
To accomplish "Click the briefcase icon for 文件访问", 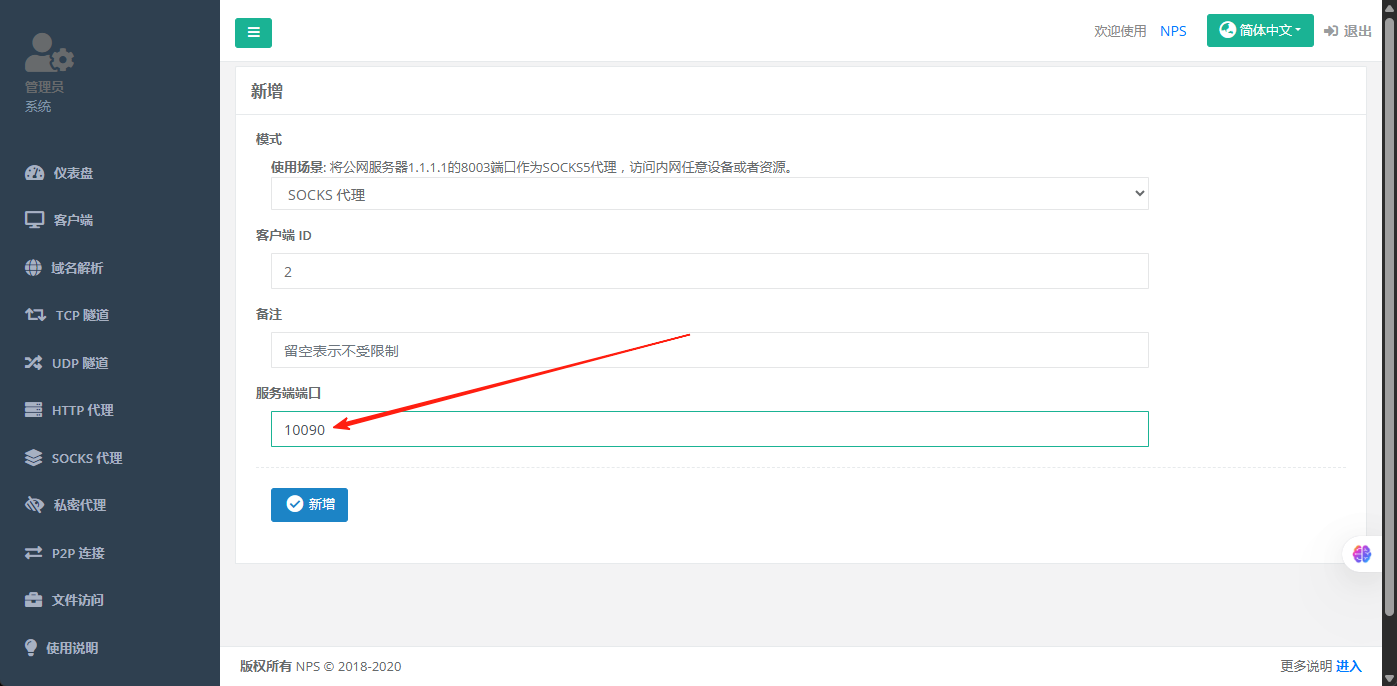I will 34,600.
